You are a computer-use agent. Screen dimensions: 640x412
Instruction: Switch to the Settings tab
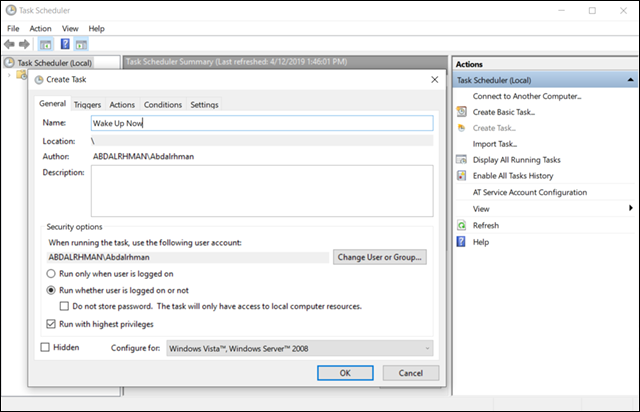[204, 105]
